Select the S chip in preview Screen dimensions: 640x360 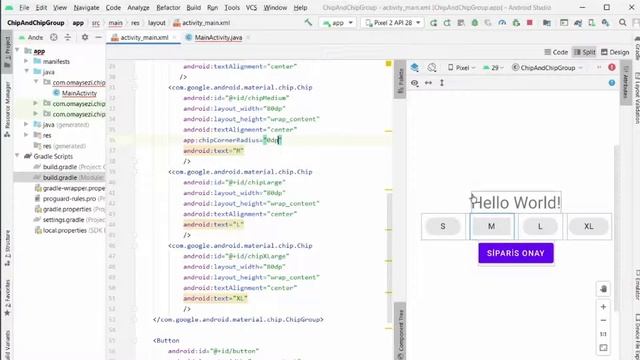(x=443, y=226)
